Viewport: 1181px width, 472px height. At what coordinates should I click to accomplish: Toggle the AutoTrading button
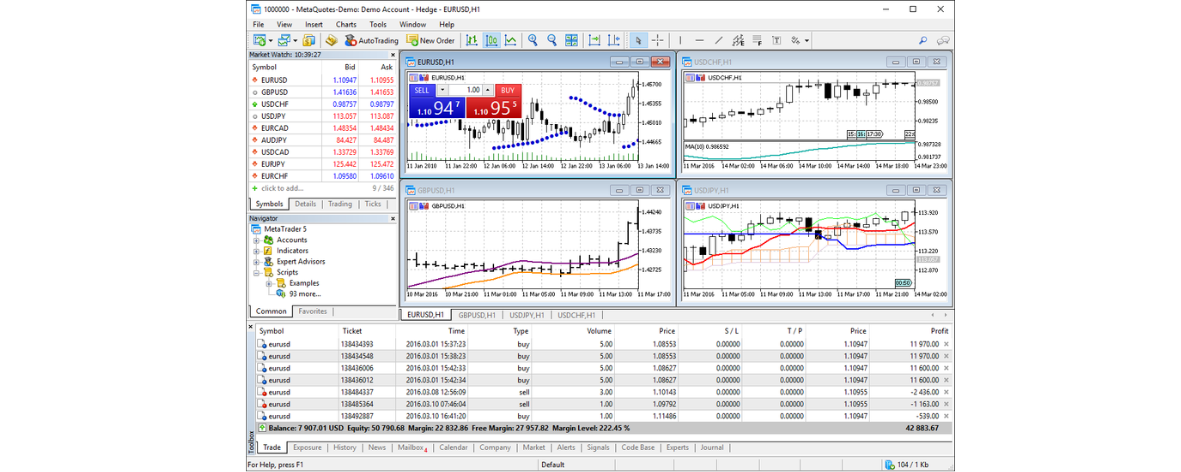[x=372, y=40]
